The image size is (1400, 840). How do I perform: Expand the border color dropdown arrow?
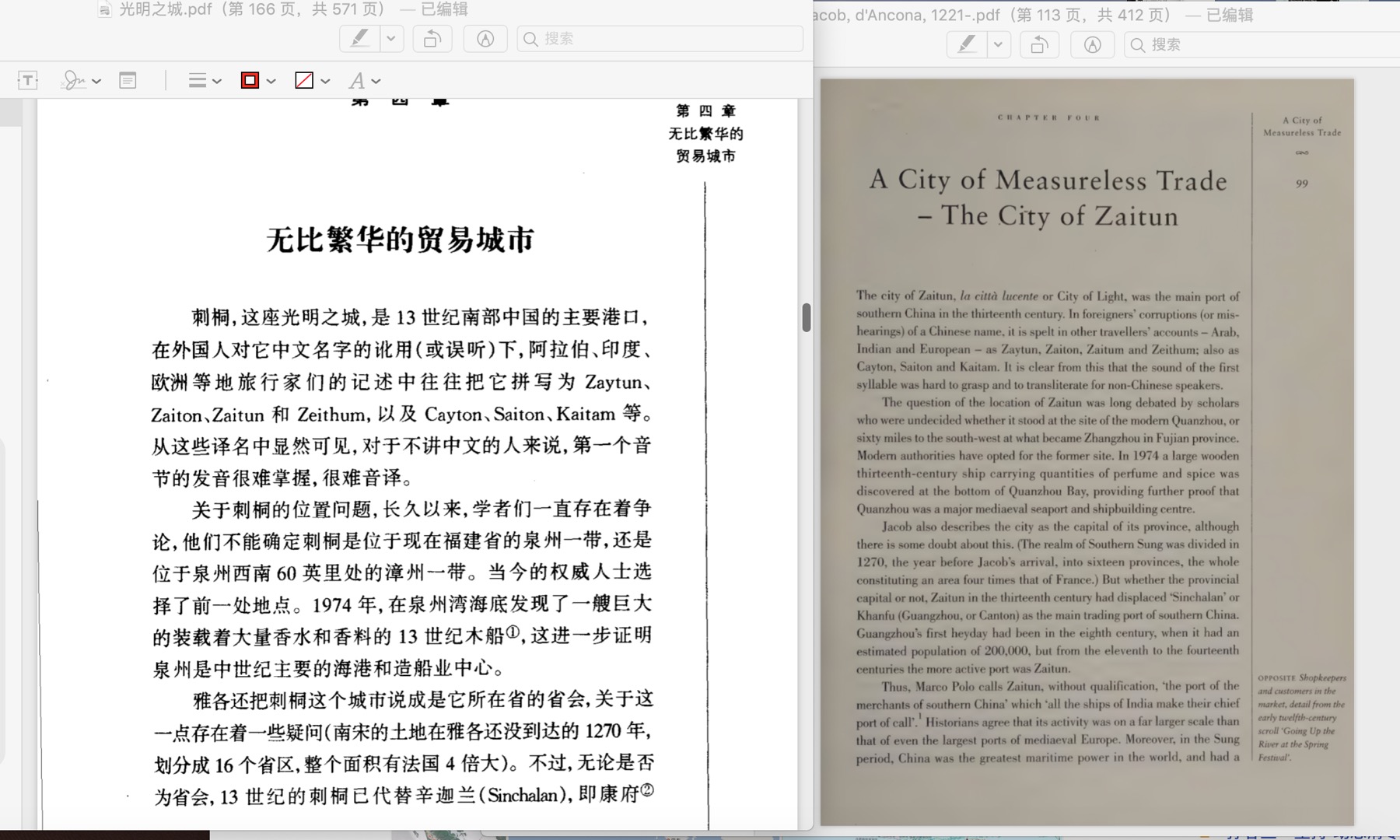coord(271,81)
